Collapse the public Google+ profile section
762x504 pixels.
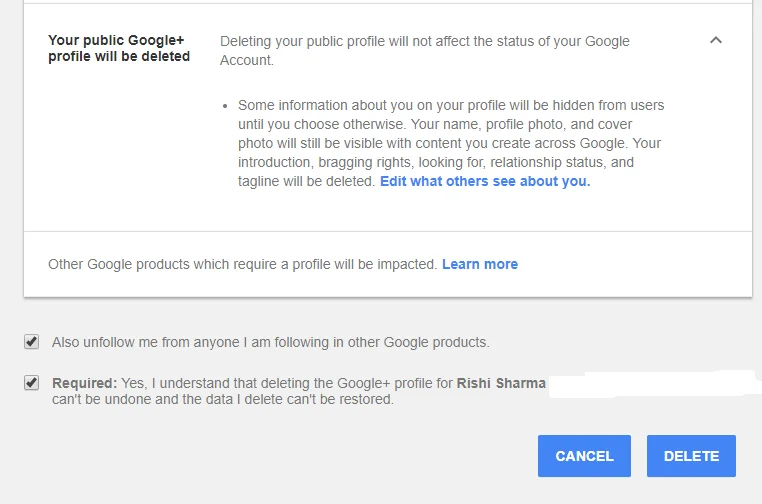tap(715, 40)
